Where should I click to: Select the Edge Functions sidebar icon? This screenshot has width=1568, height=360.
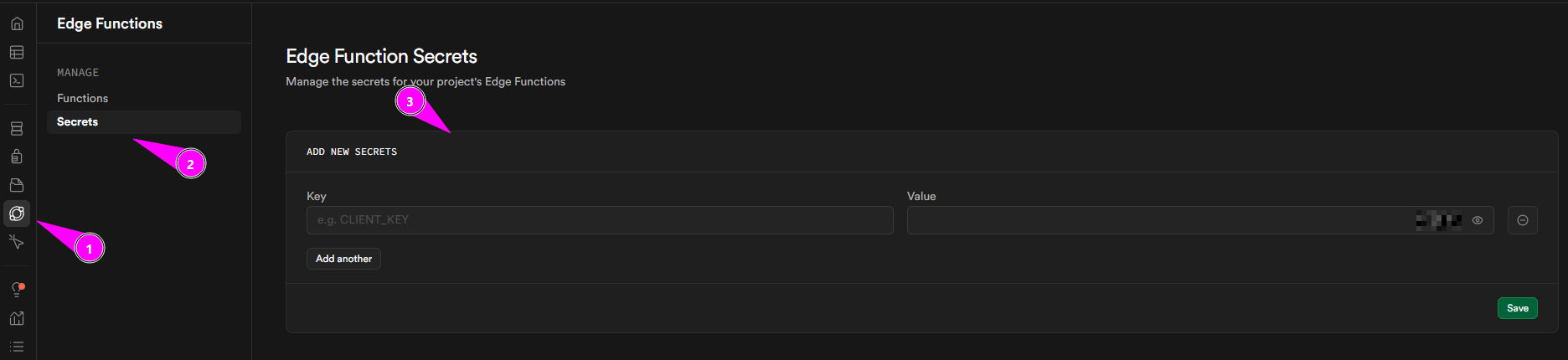(17, 213)
